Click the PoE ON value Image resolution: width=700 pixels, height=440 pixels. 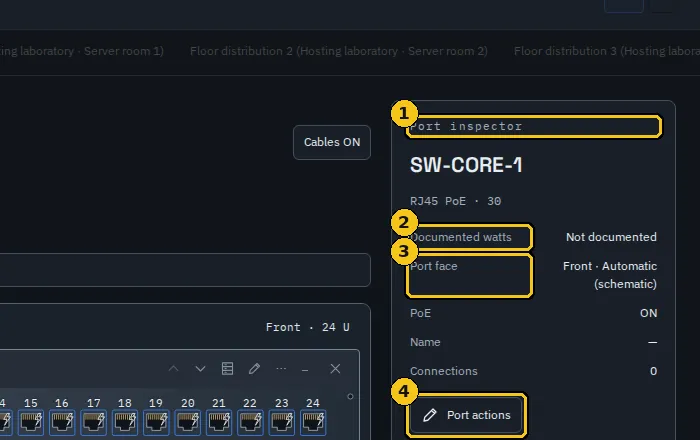[x=648, y=313]
